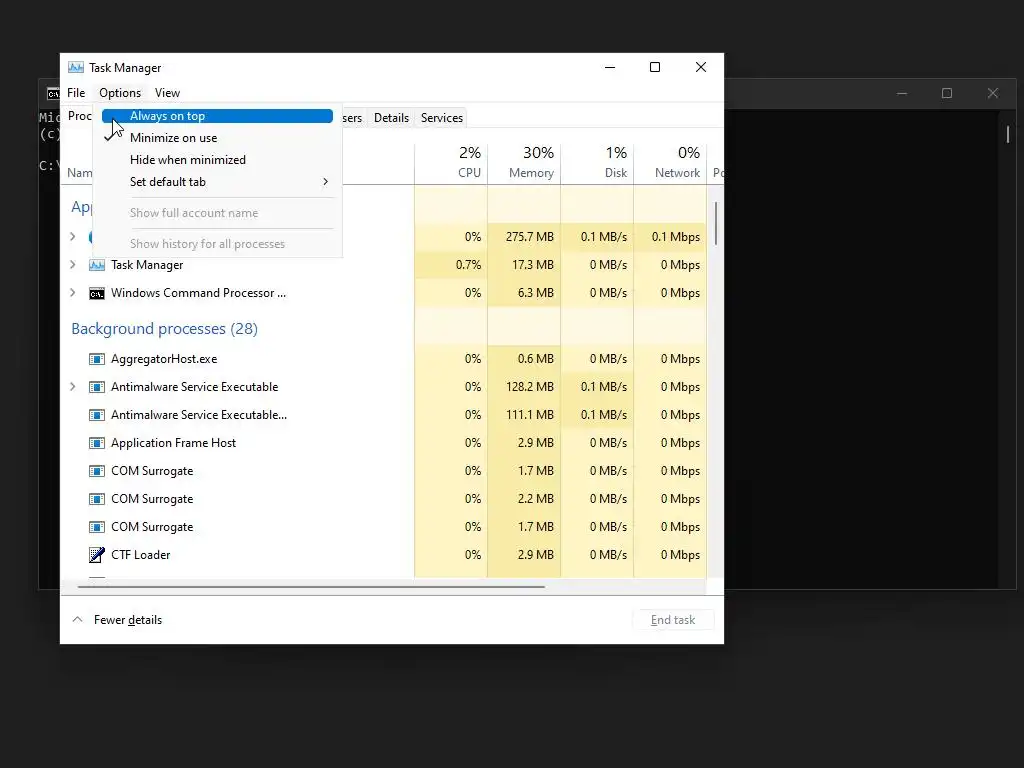Maximize the Command Prompt window behind

coord(947,93)
